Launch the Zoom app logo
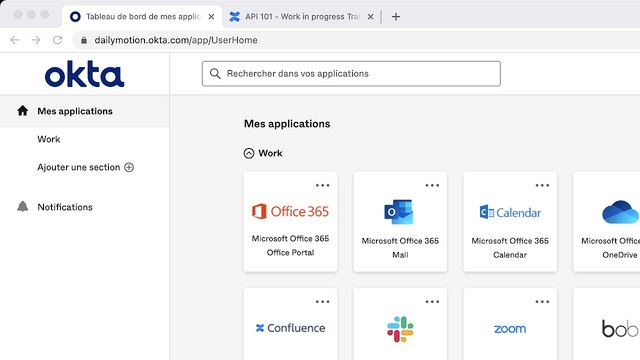Viewport: 640px width, 360px height. [x=510, y=329]
